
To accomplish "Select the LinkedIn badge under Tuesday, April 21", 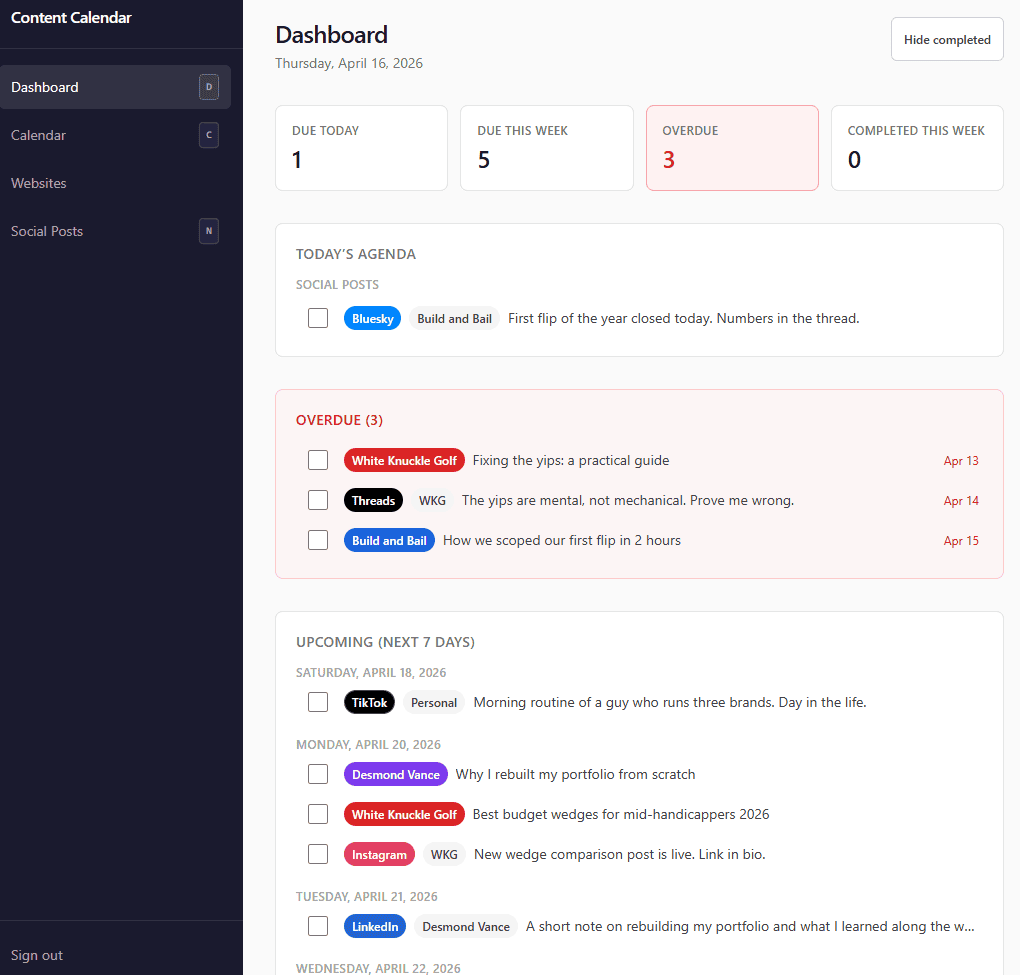I will coord(374,926).
